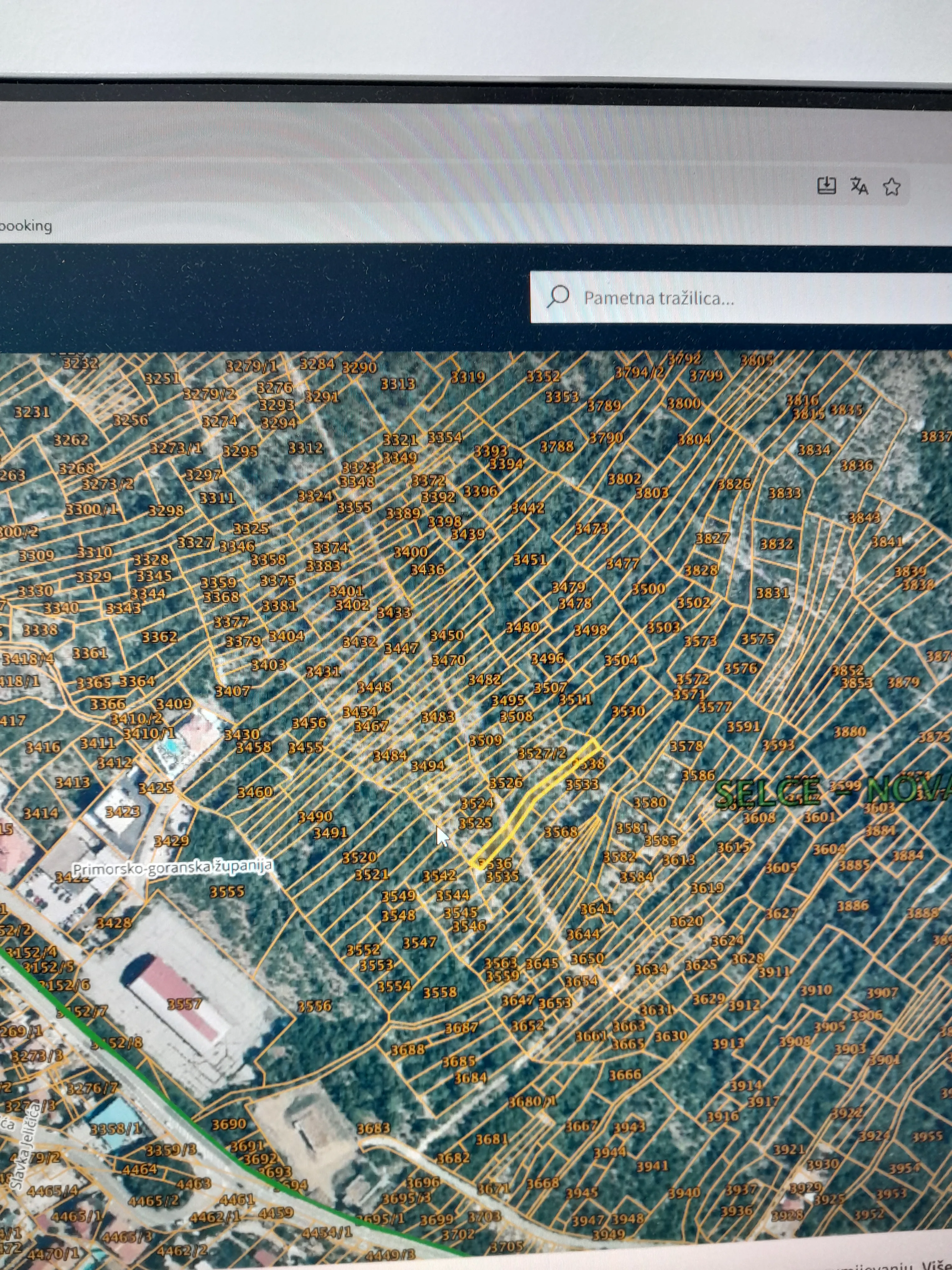Click the install app icon in address bar
This screenshot has height=1270, width=952.
[826, 186]
